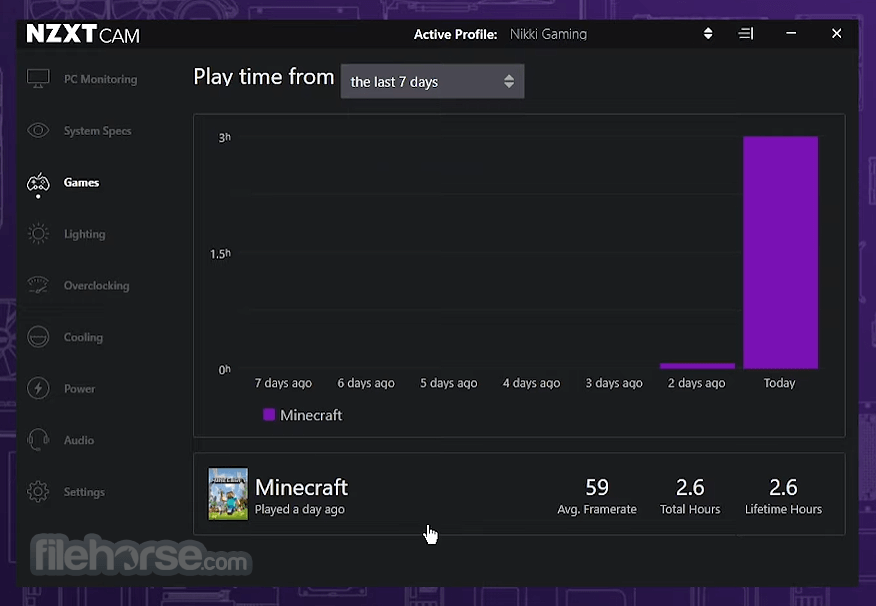Click the Power lightning bolt icon
The image size is (876, 606).
coord(38,388)
